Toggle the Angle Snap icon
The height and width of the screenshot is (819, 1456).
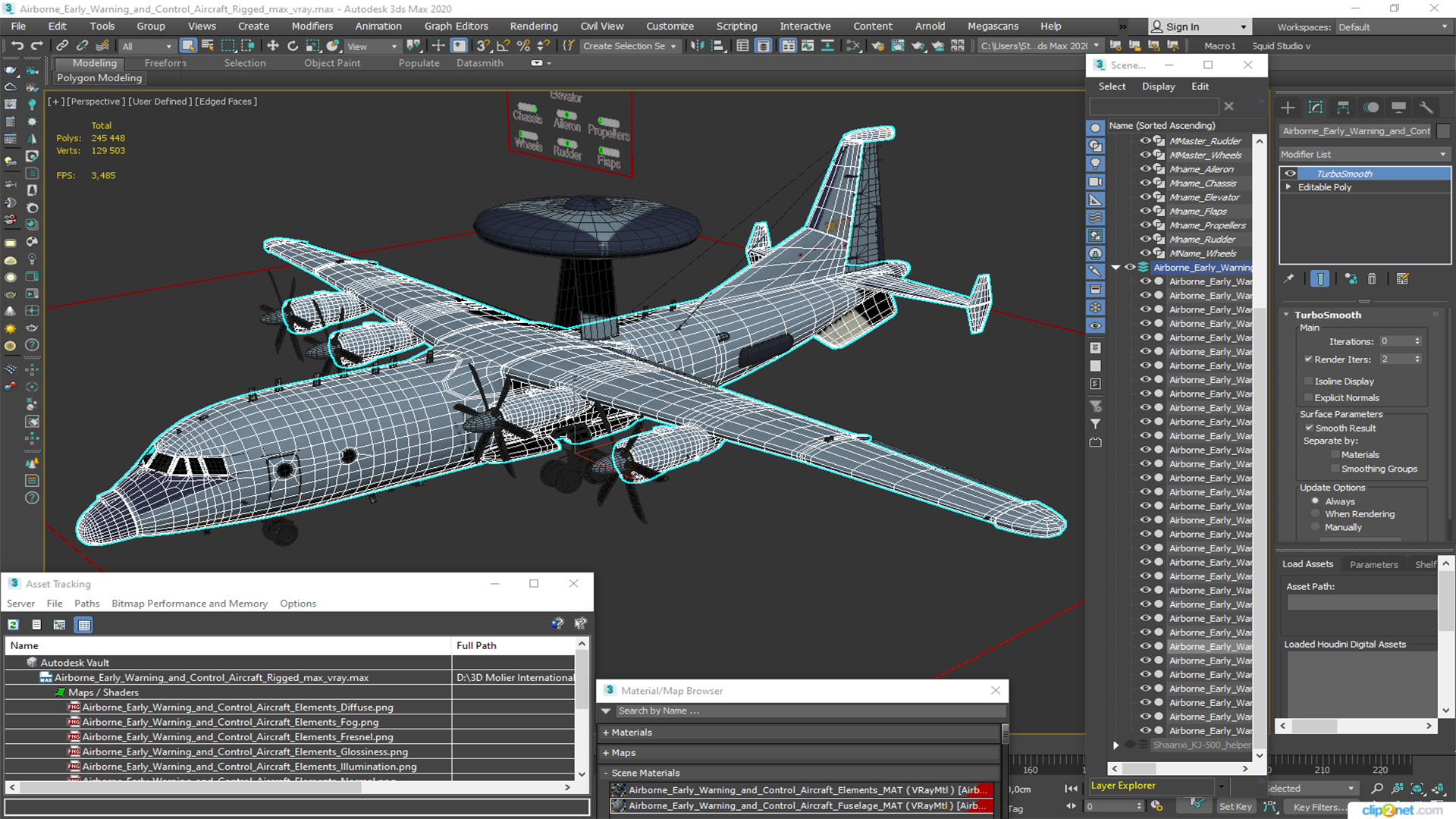pos(503,46)
